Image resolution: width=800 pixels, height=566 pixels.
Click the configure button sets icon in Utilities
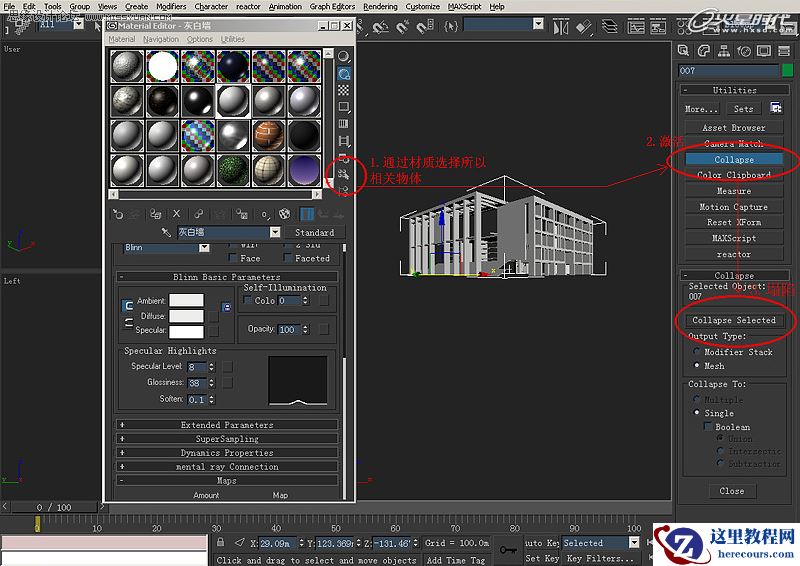click(775, 108)
